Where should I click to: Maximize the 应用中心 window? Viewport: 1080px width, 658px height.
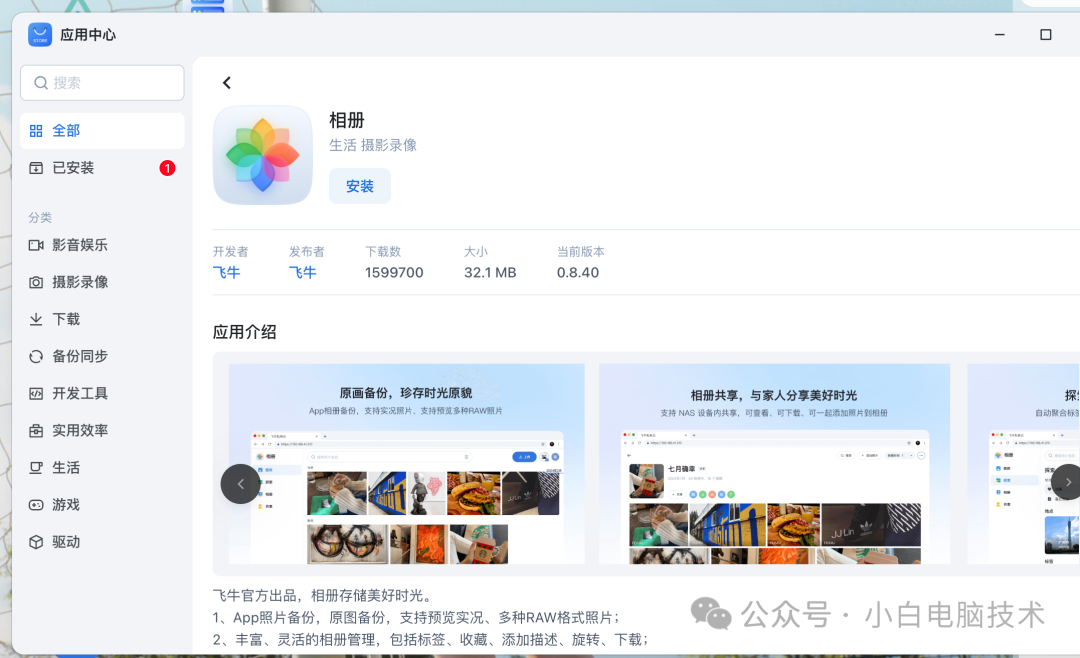click(x=1046, y=34)
